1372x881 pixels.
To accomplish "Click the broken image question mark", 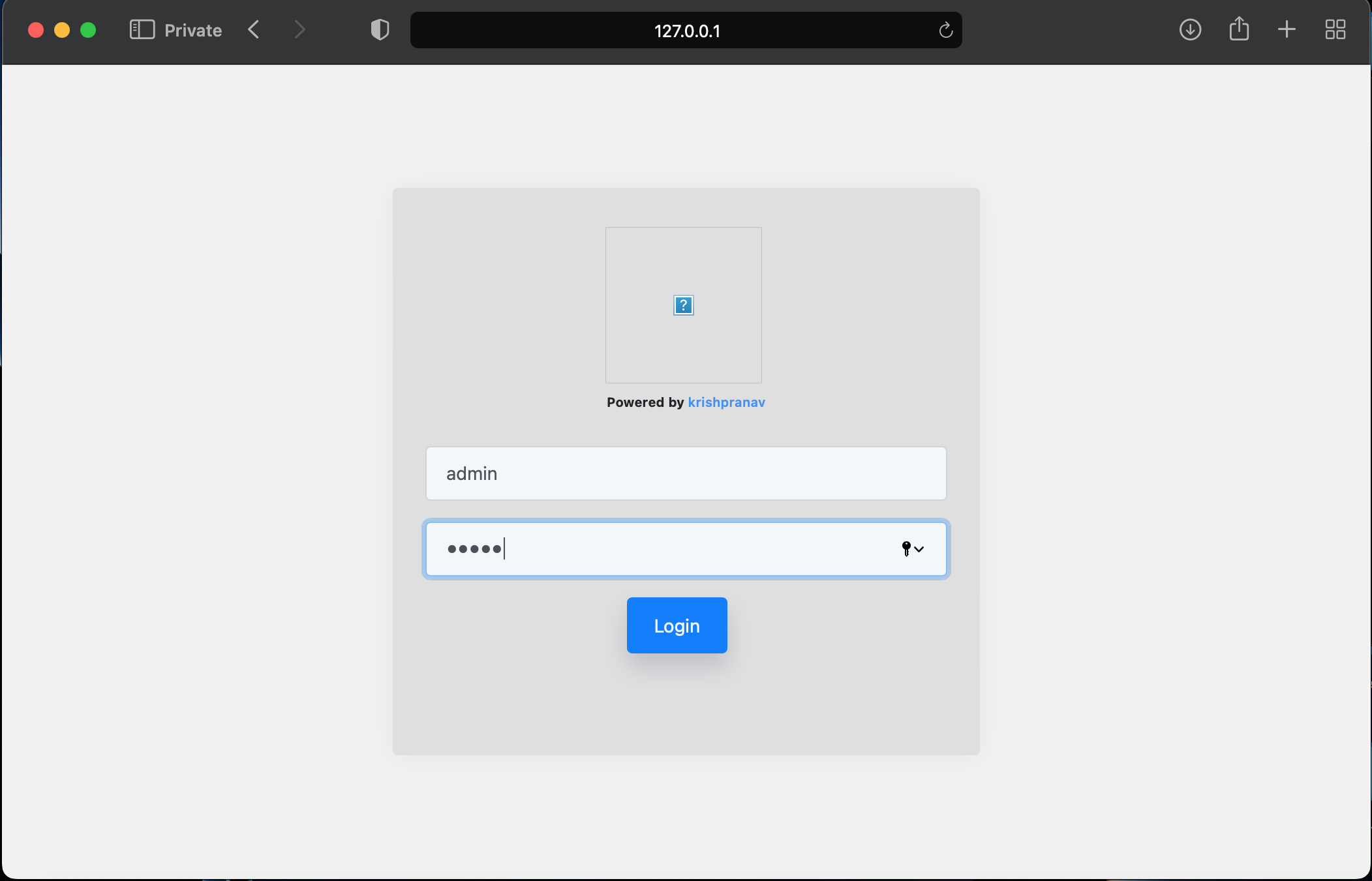I will point(683,305).
